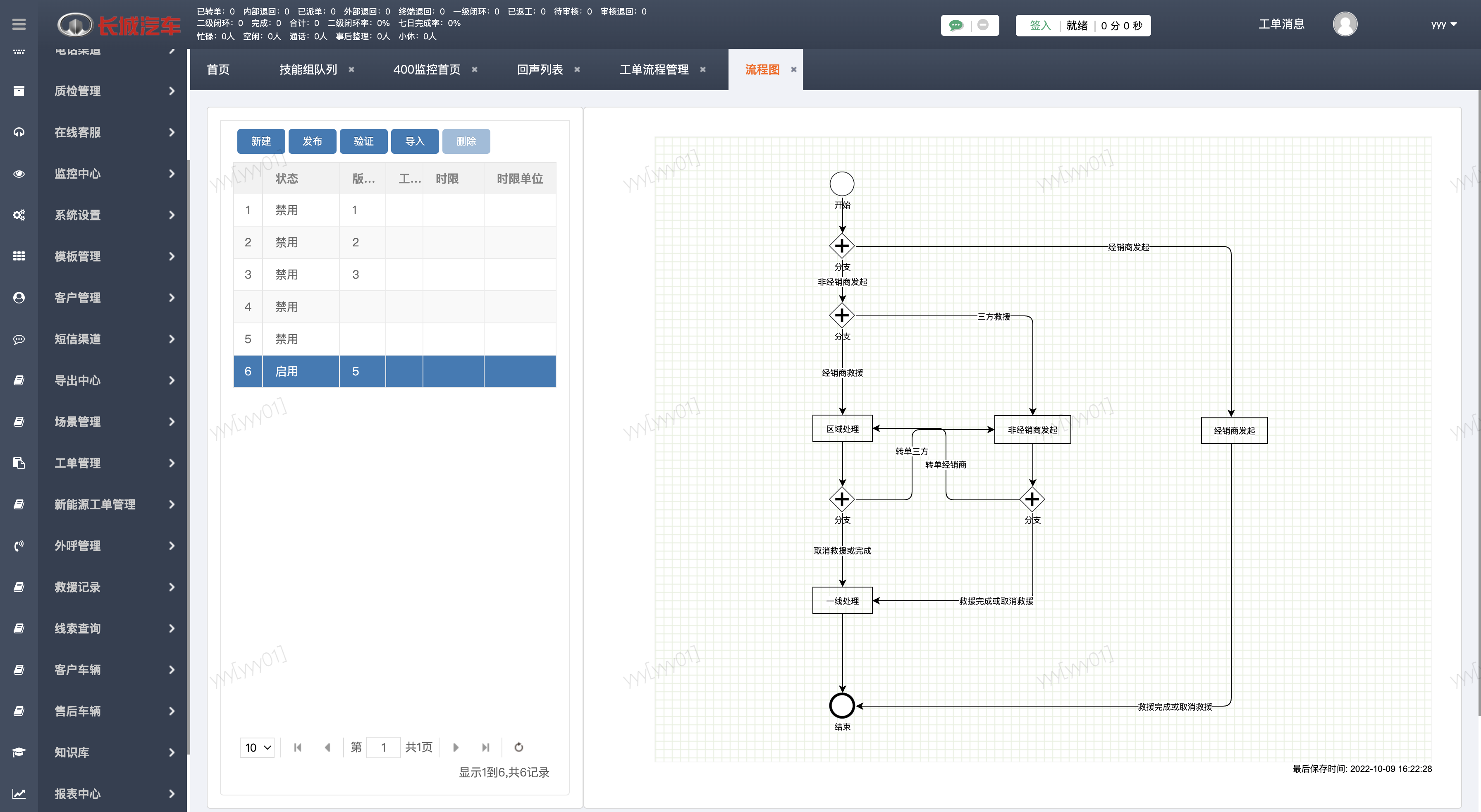
Task: Select row 1 with 禁用 status
Action: click(x=395, y=210)
